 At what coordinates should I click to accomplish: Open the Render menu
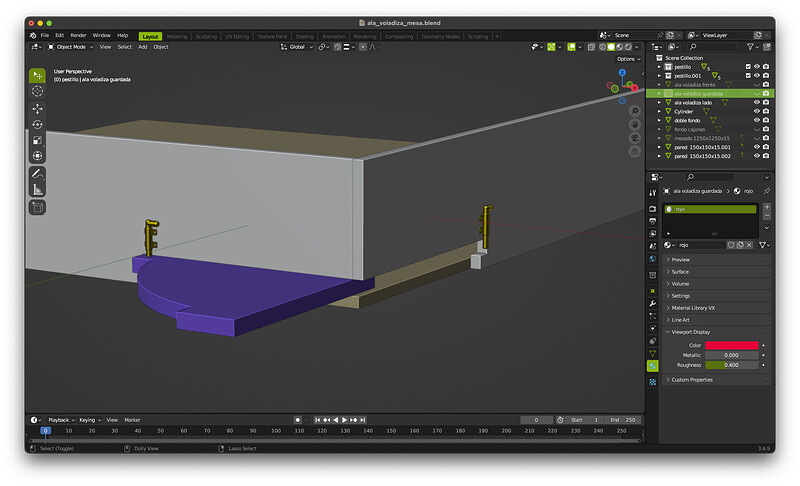[x=78, y=35]
